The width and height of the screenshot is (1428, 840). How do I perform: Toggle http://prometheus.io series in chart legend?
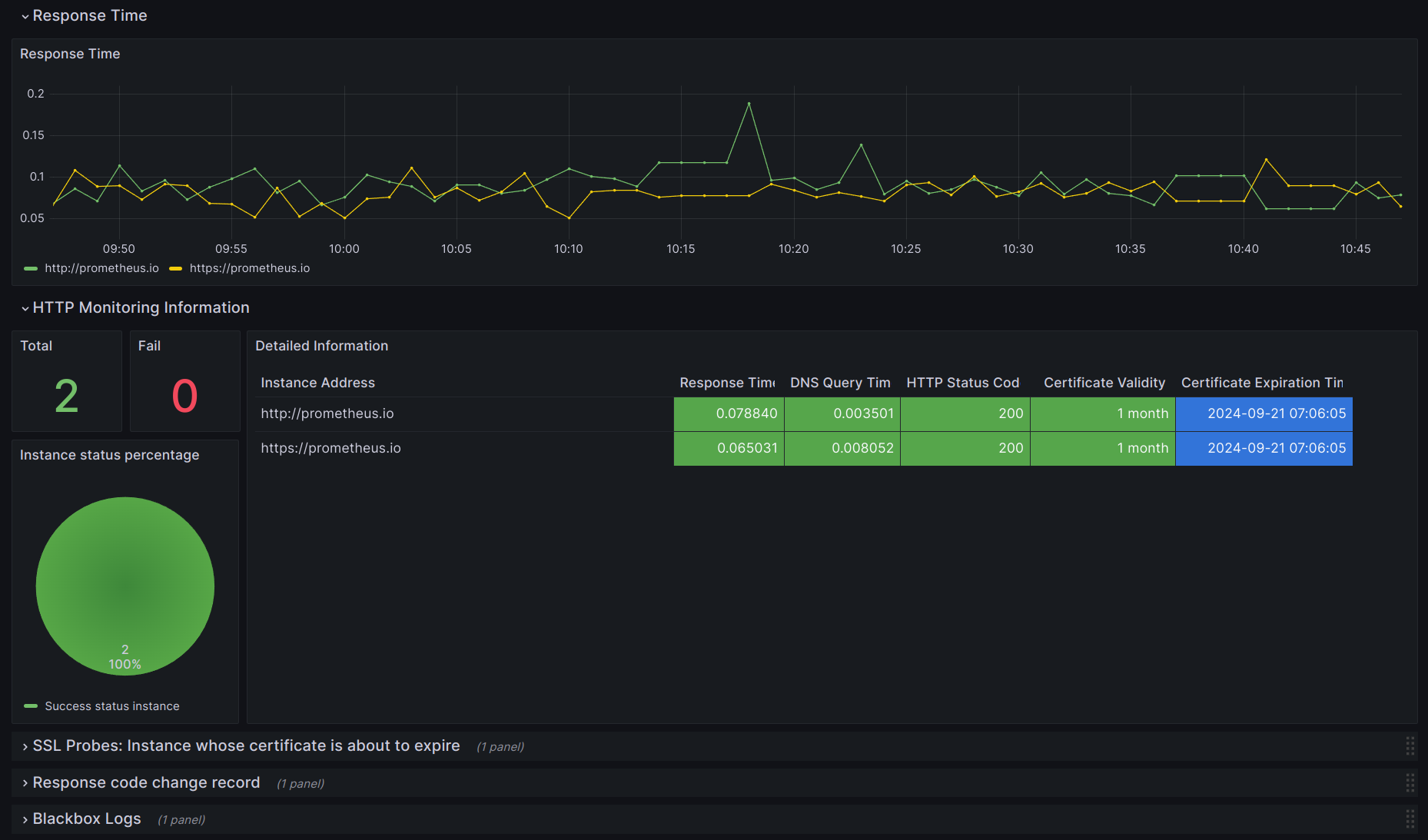pos(101,268)
